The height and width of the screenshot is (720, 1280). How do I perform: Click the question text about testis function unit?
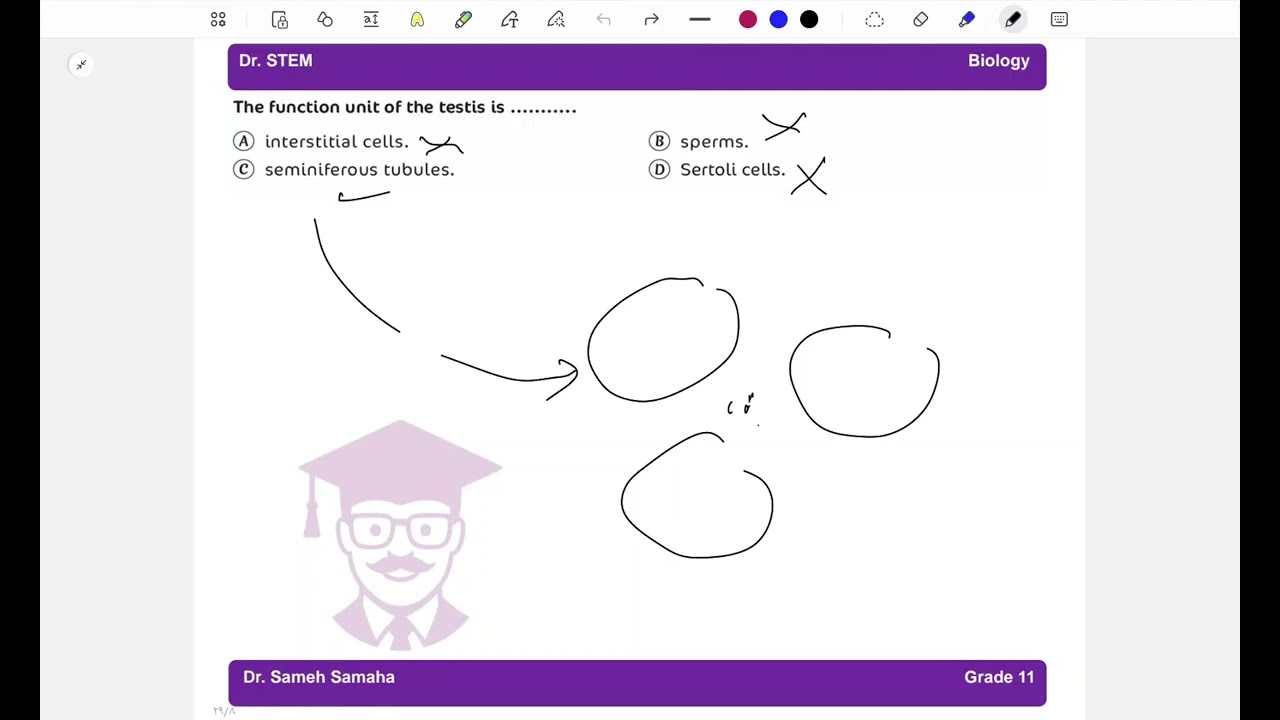click(x=405, y=107)
